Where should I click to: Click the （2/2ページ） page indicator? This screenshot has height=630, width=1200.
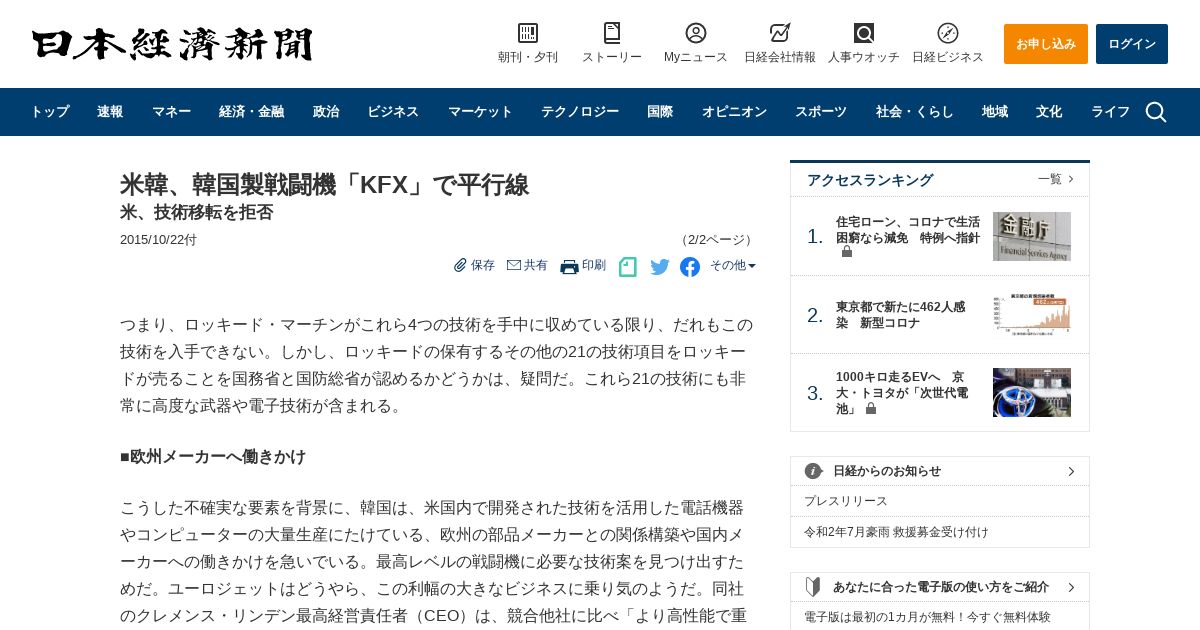716,240
